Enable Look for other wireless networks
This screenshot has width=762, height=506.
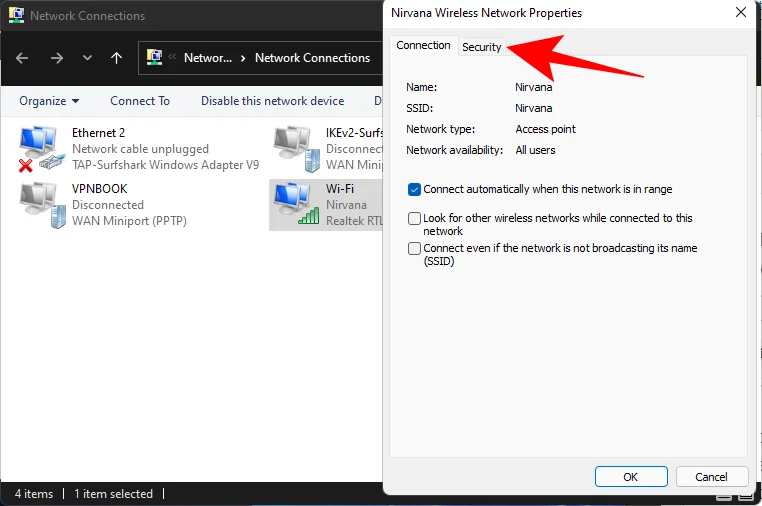click(x=414, y=218)
